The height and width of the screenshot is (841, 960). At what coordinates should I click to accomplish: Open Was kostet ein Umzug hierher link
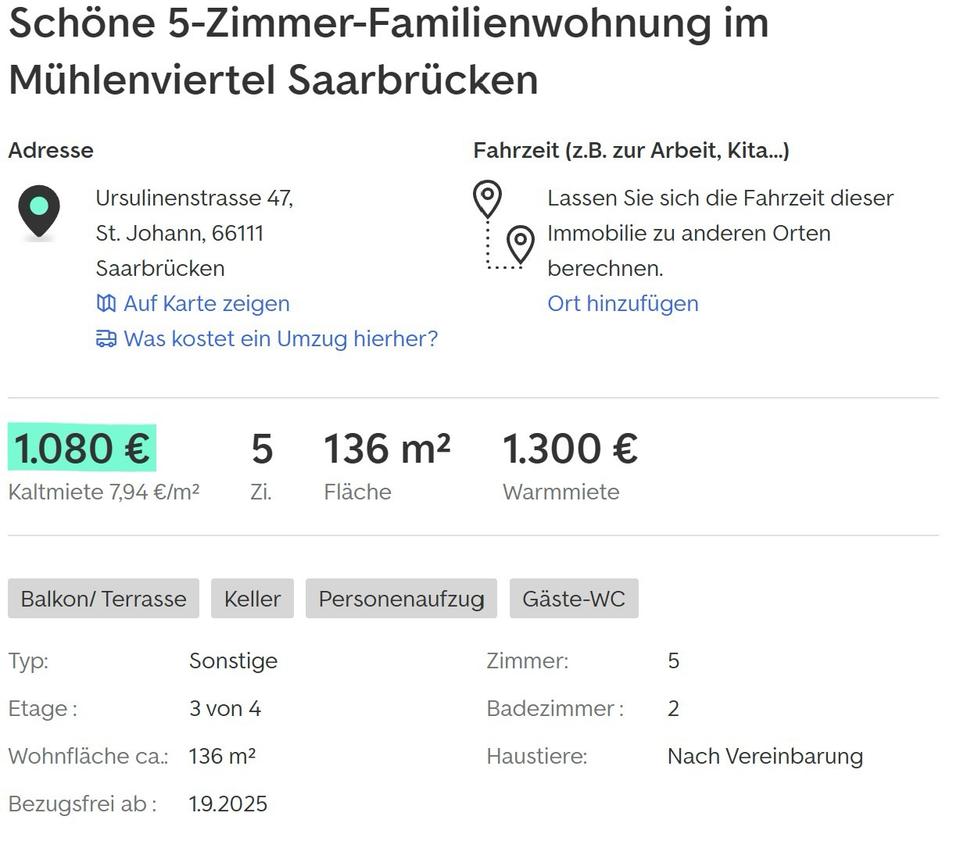click(280, 339)
